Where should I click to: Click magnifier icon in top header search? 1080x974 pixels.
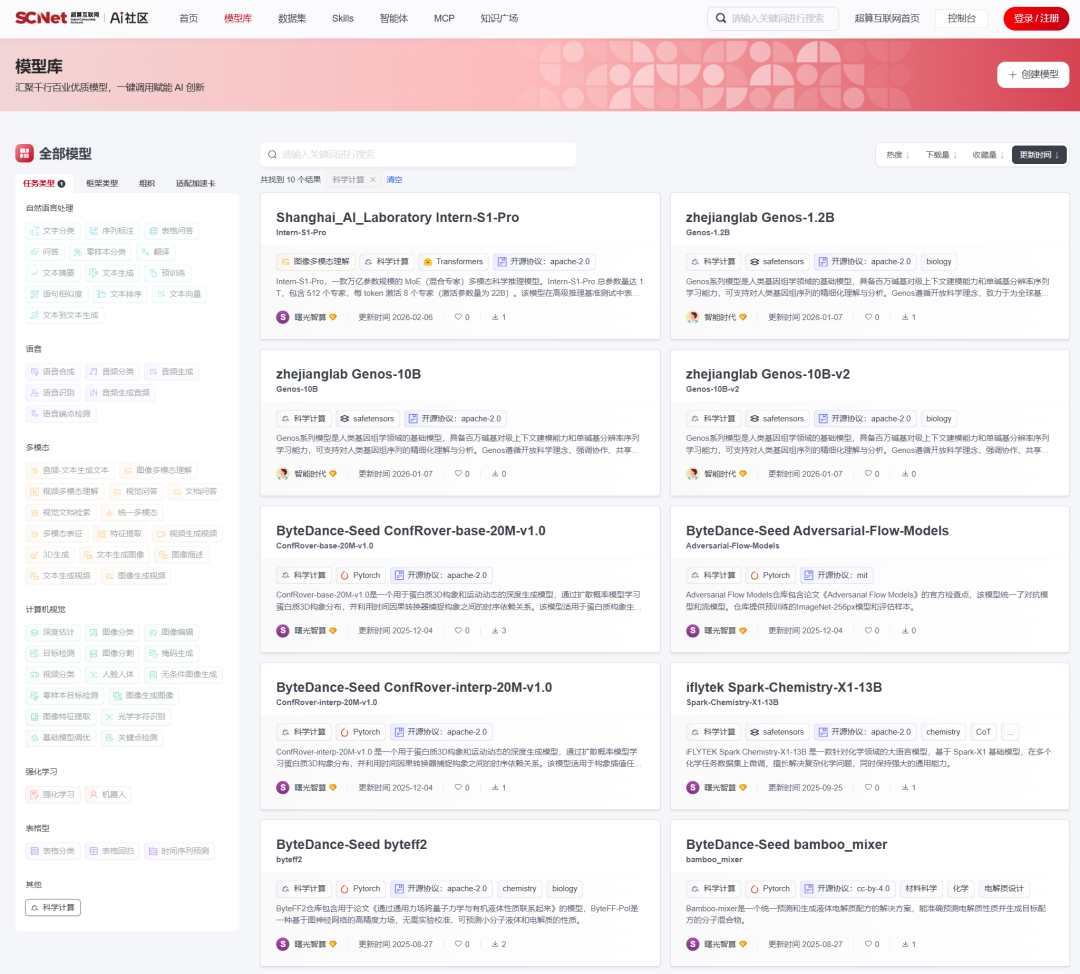(x=720, y=19)
